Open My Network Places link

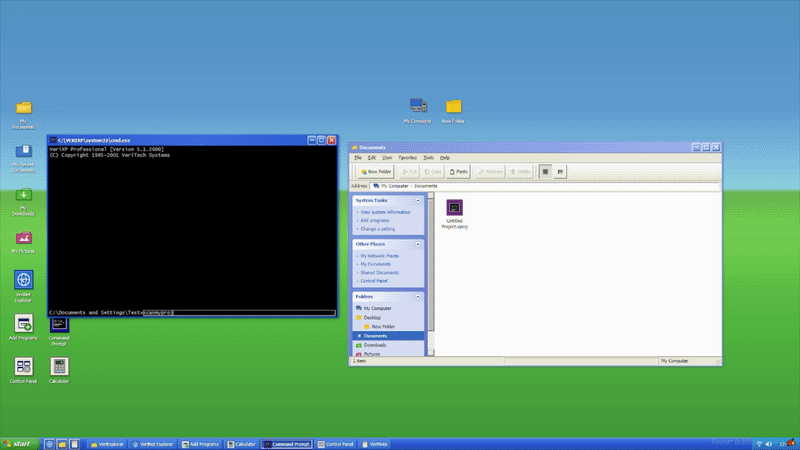(x=380, y=256)
